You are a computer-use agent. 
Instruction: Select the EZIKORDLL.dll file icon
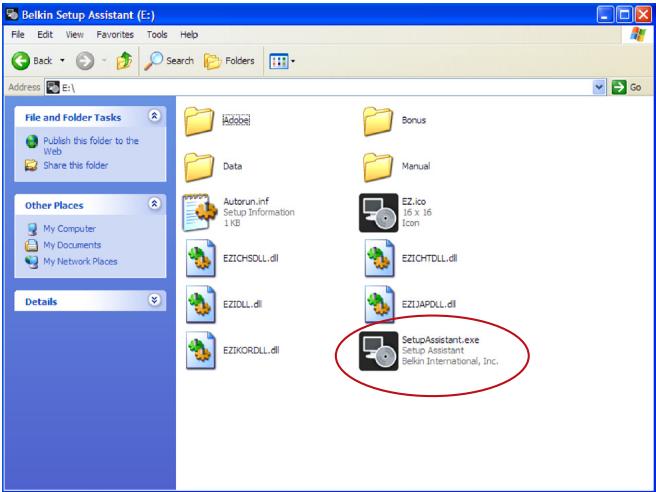pos(201,350)
